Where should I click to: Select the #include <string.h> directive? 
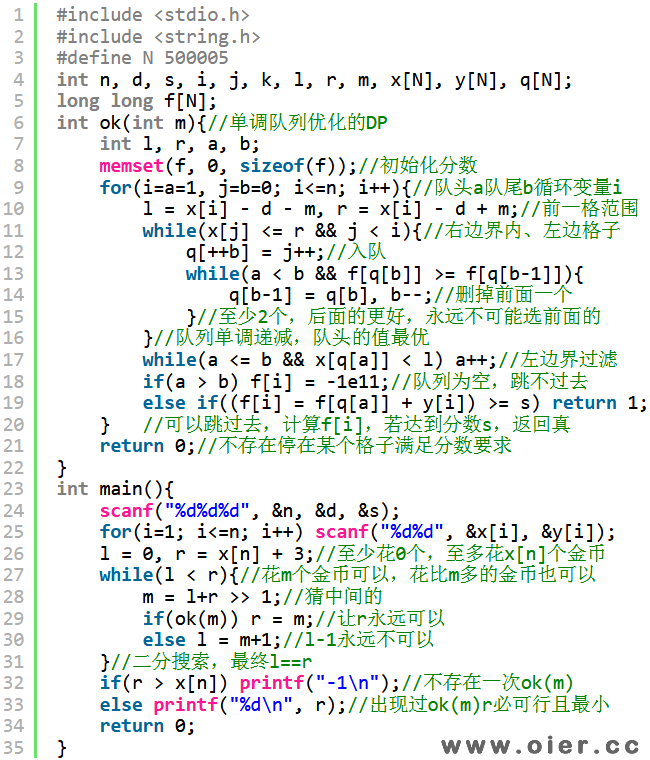(x=158, y=37)
